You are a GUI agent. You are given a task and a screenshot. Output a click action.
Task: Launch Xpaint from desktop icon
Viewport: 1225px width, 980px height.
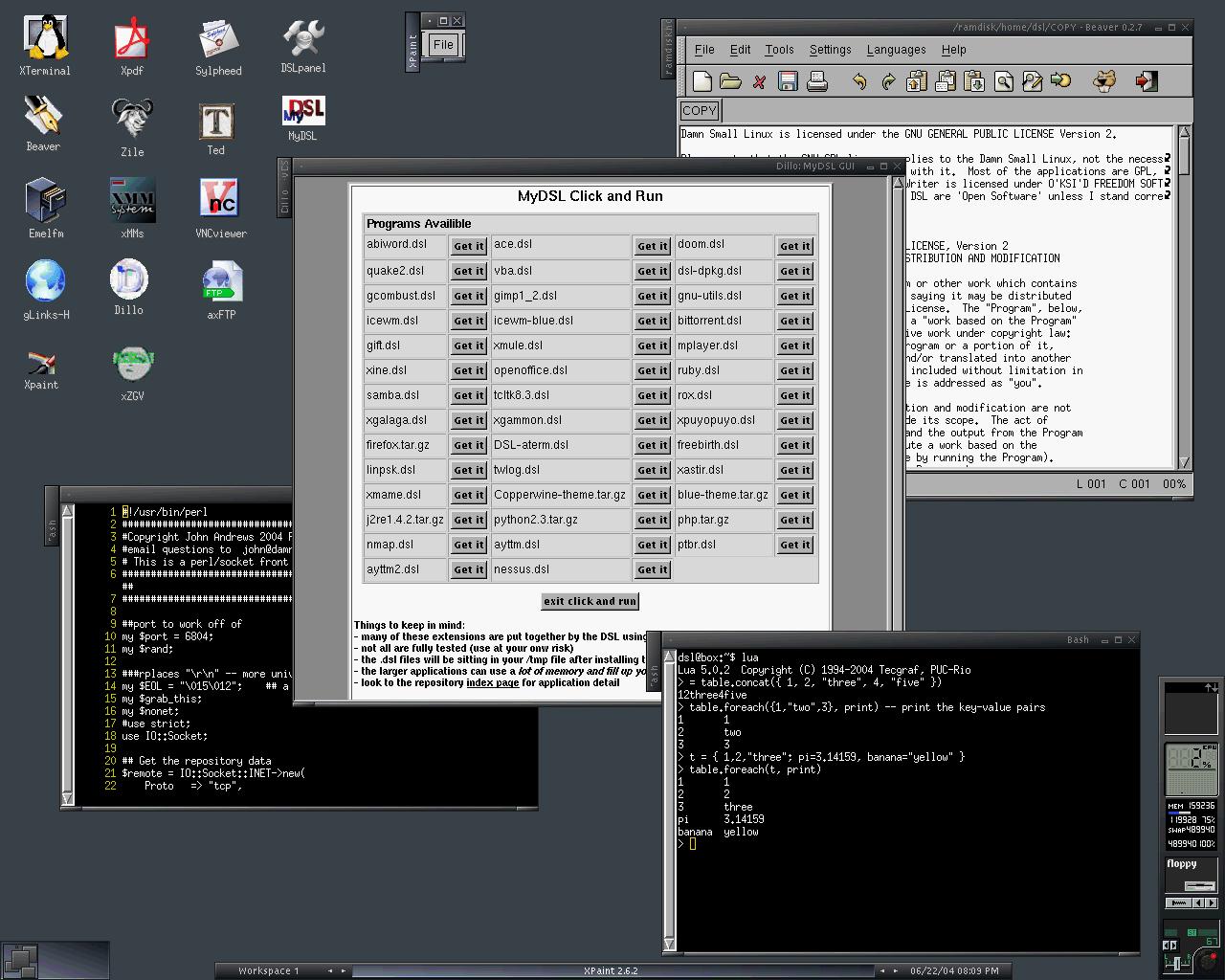(41, 369)
